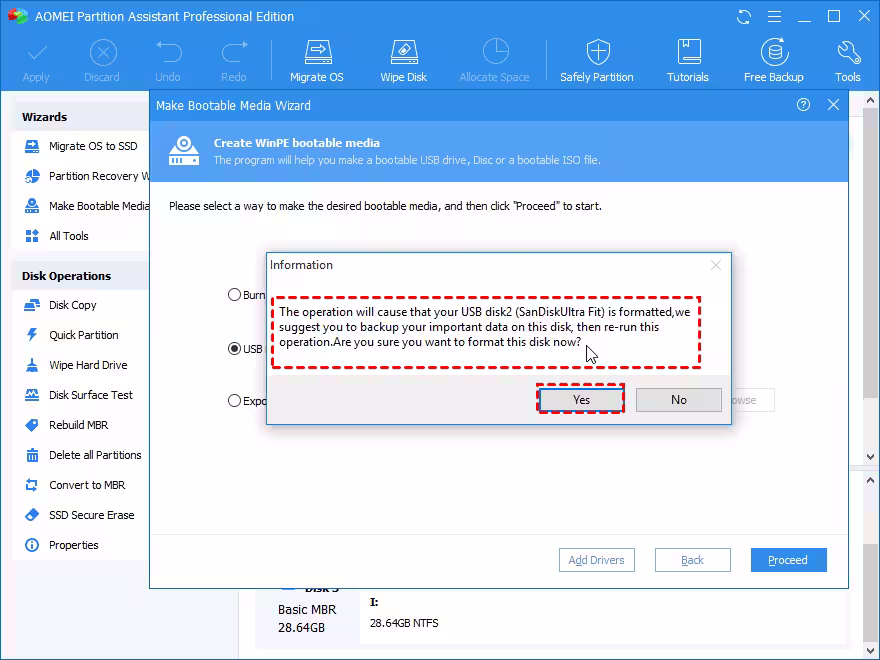Decline formatting by clicking No
The width and height of the screenshot is (880, 660).
click(679, 400)
